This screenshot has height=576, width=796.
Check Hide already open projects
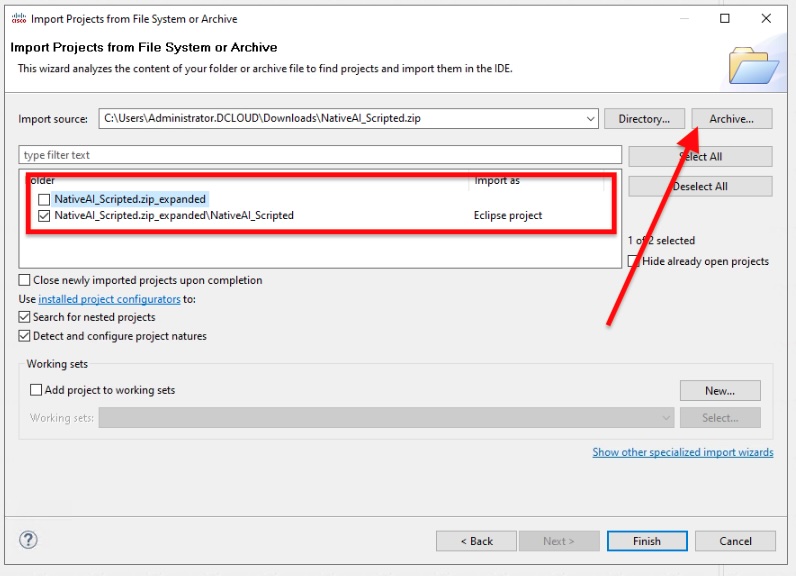coord(634,261)
